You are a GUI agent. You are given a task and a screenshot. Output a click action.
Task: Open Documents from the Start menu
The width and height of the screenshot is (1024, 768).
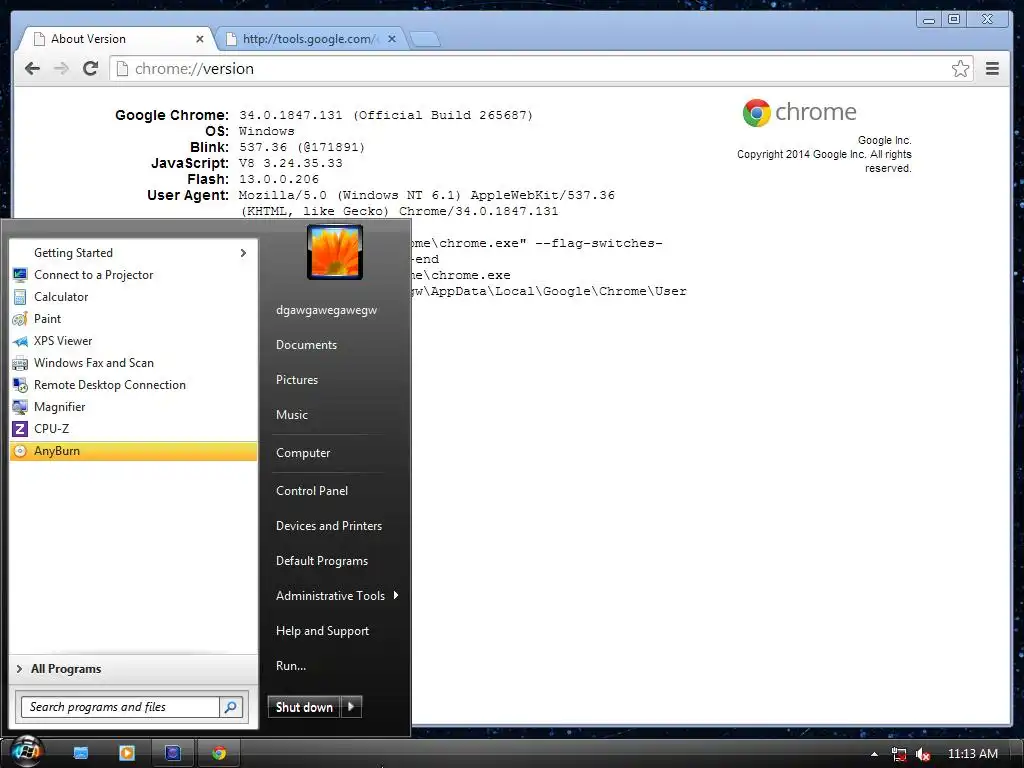[x=306, y=345]
